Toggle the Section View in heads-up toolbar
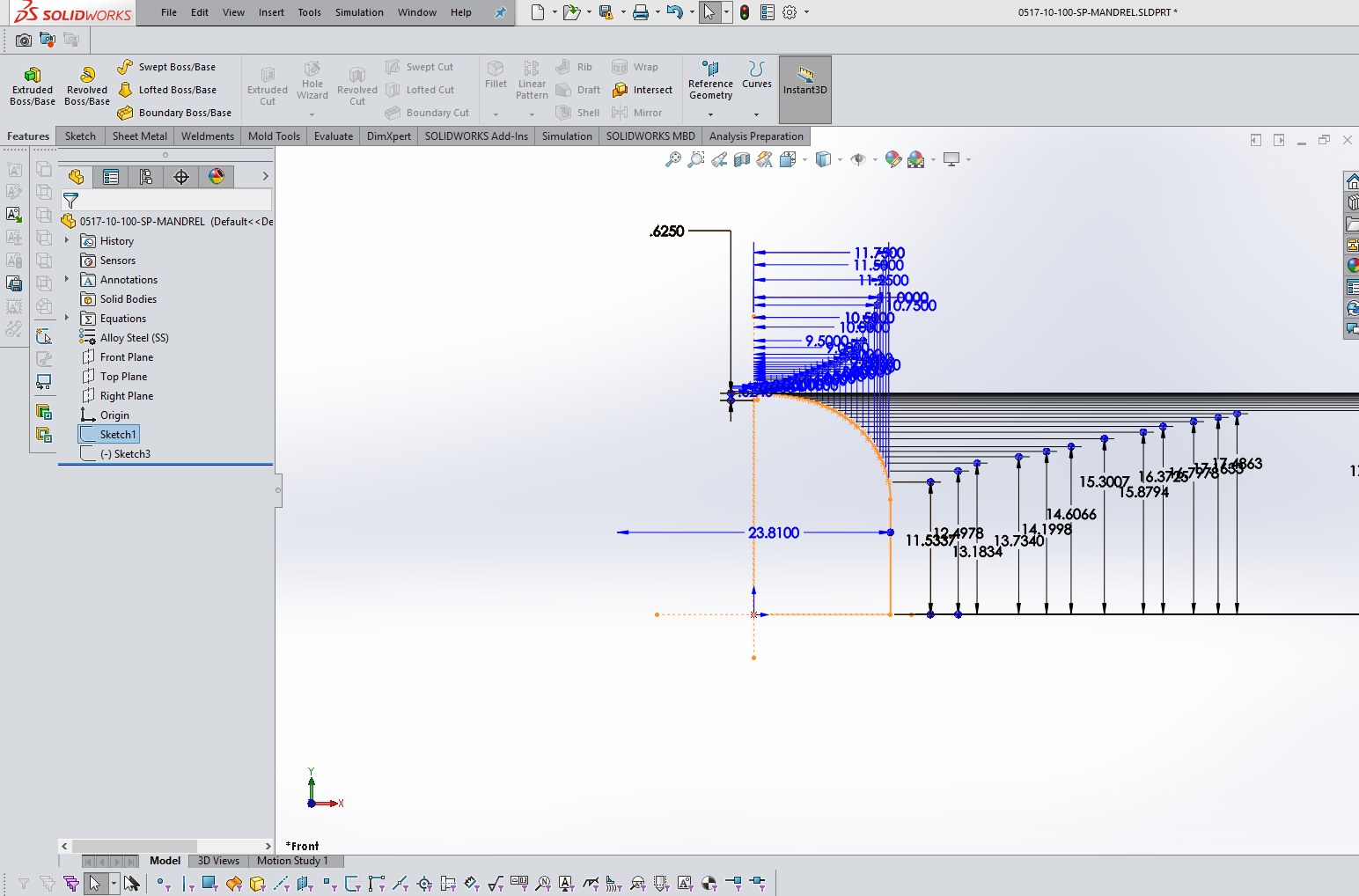 point(742,159)
